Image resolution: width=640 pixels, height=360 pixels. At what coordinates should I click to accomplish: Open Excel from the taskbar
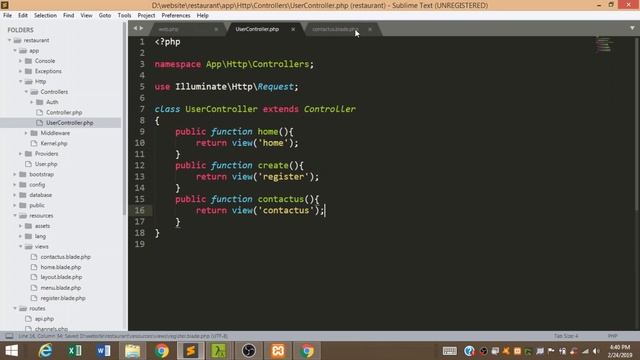point(74,351)
